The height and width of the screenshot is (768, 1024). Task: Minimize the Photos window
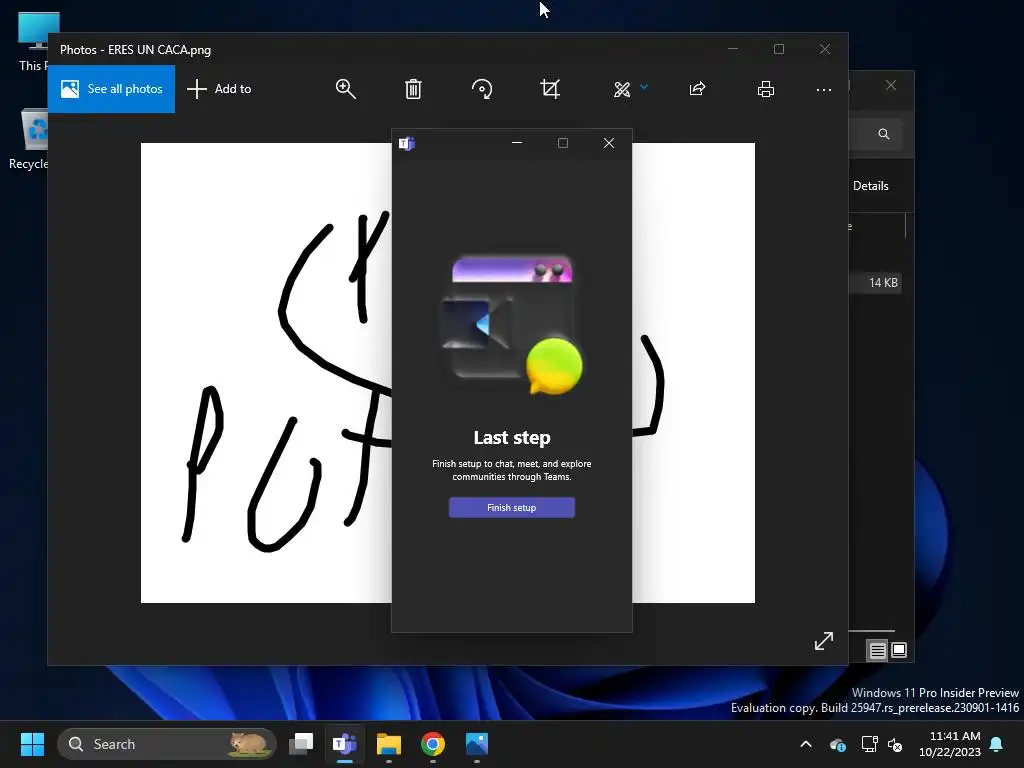pyautogui.click(x=733, y=49)
